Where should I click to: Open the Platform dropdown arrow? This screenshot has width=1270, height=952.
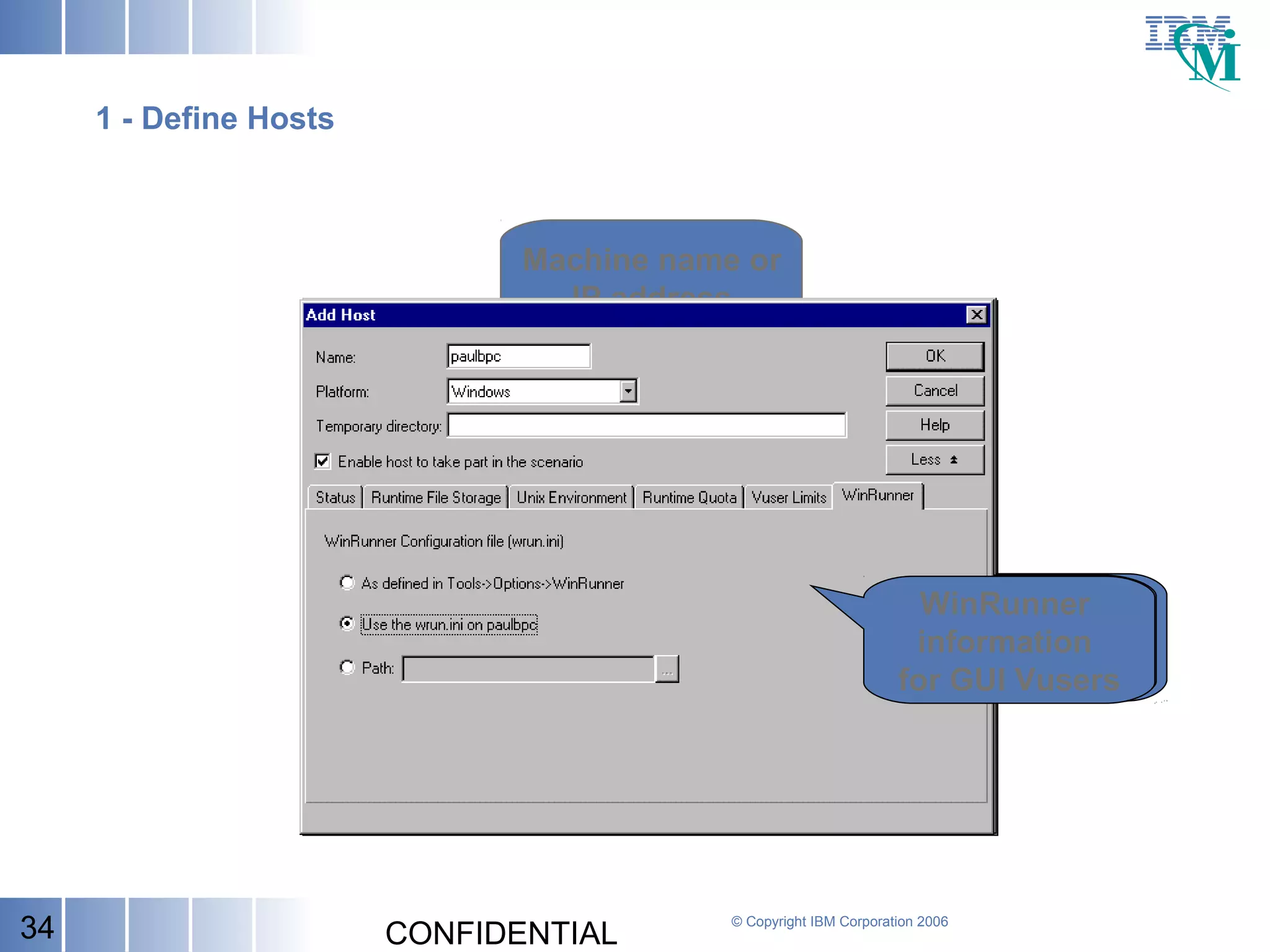click(x=628, y=391)
